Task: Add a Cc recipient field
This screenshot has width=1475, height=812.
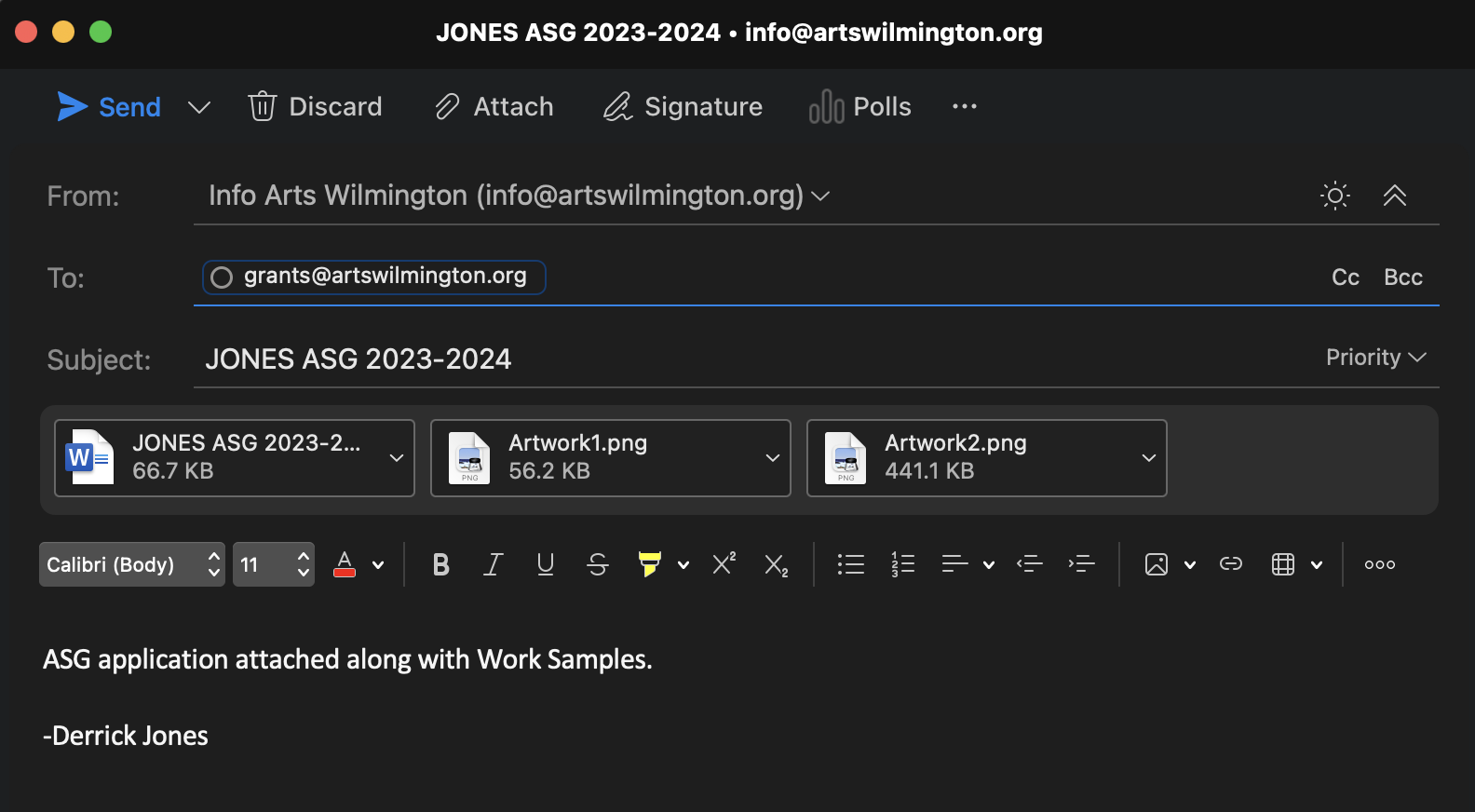Action: (x=1345, y=277)
